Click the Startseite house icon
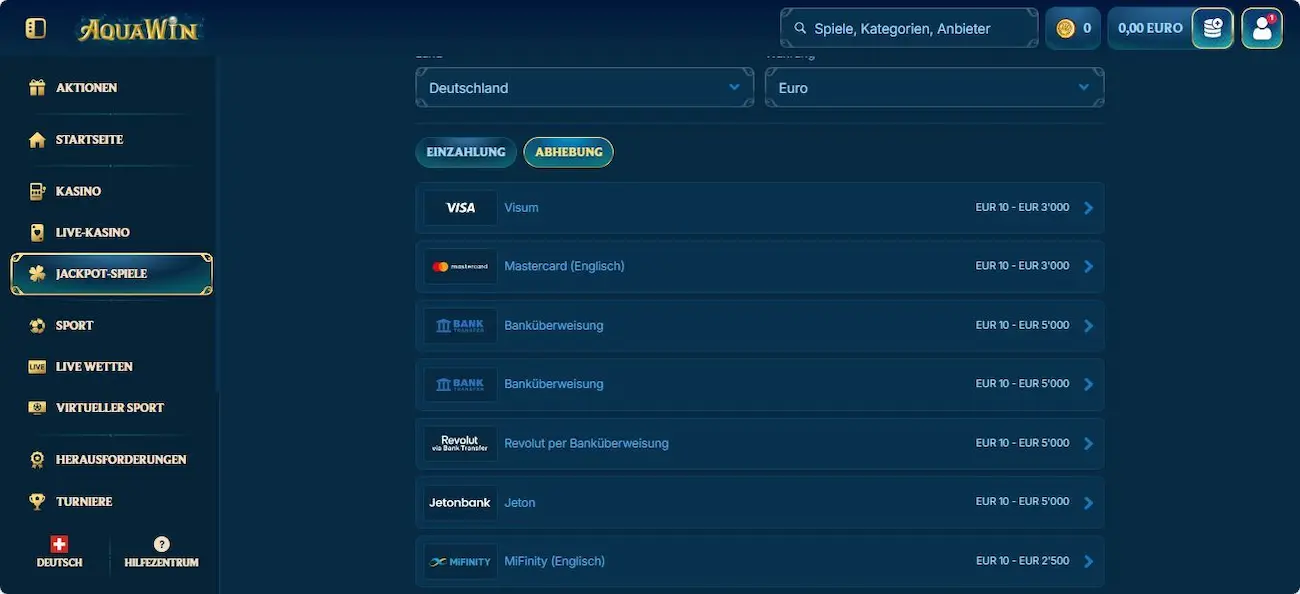This screenshot has height=594, width=1300. point(37,140)
